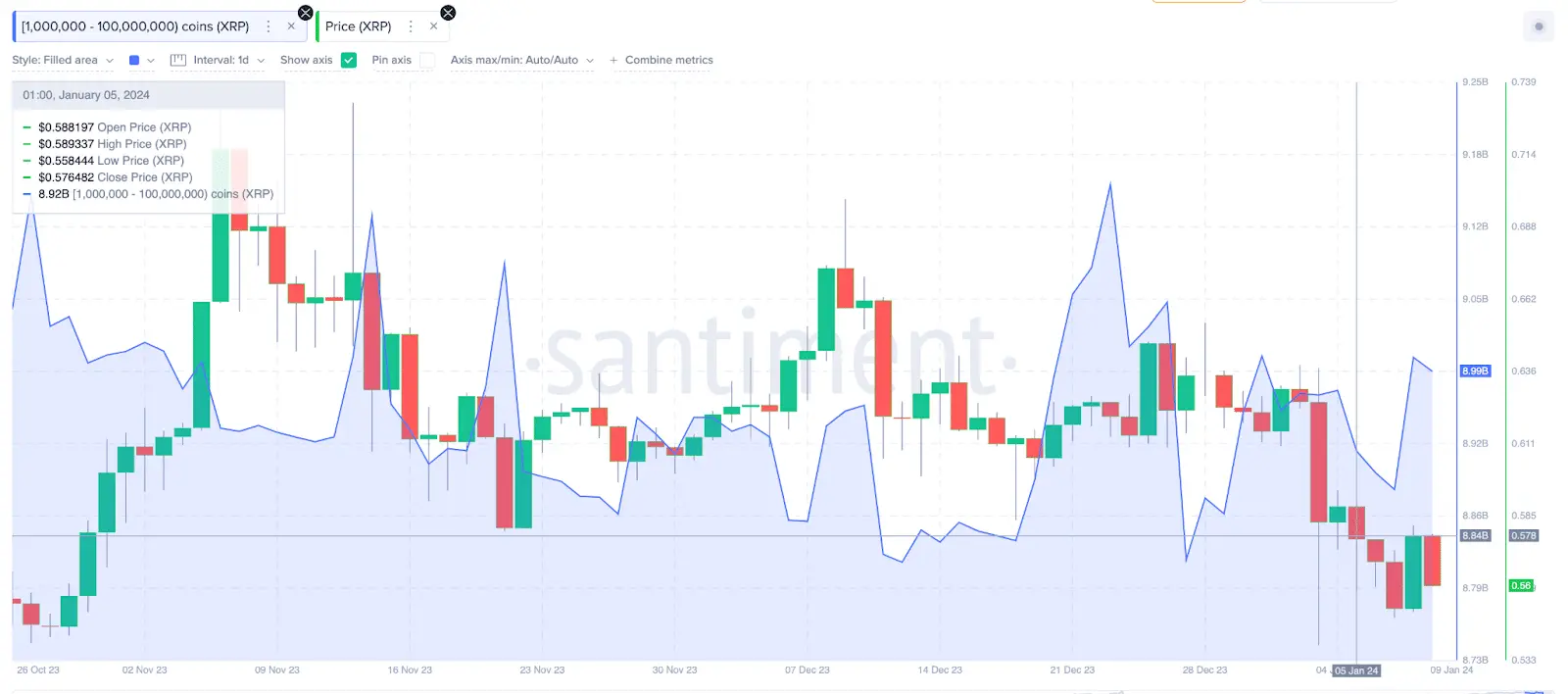Open Axis max/min: Auto/Auto dropdown

[522, 60]
